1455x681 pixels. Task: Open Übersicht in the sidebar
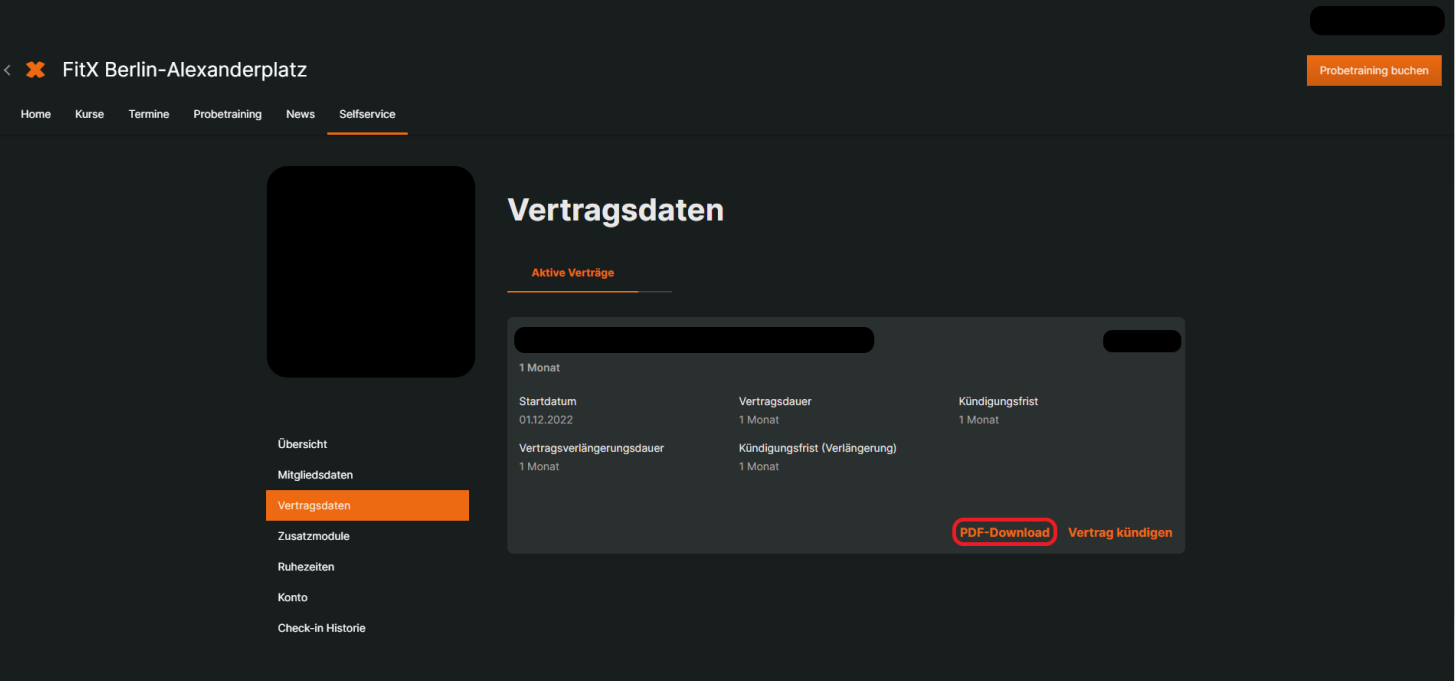tap(302, 444)
